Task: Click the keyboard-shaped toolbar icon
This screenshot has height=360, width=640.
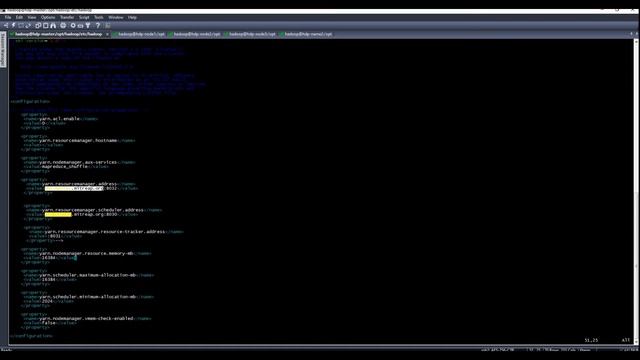Action: (x=80, y=25)
